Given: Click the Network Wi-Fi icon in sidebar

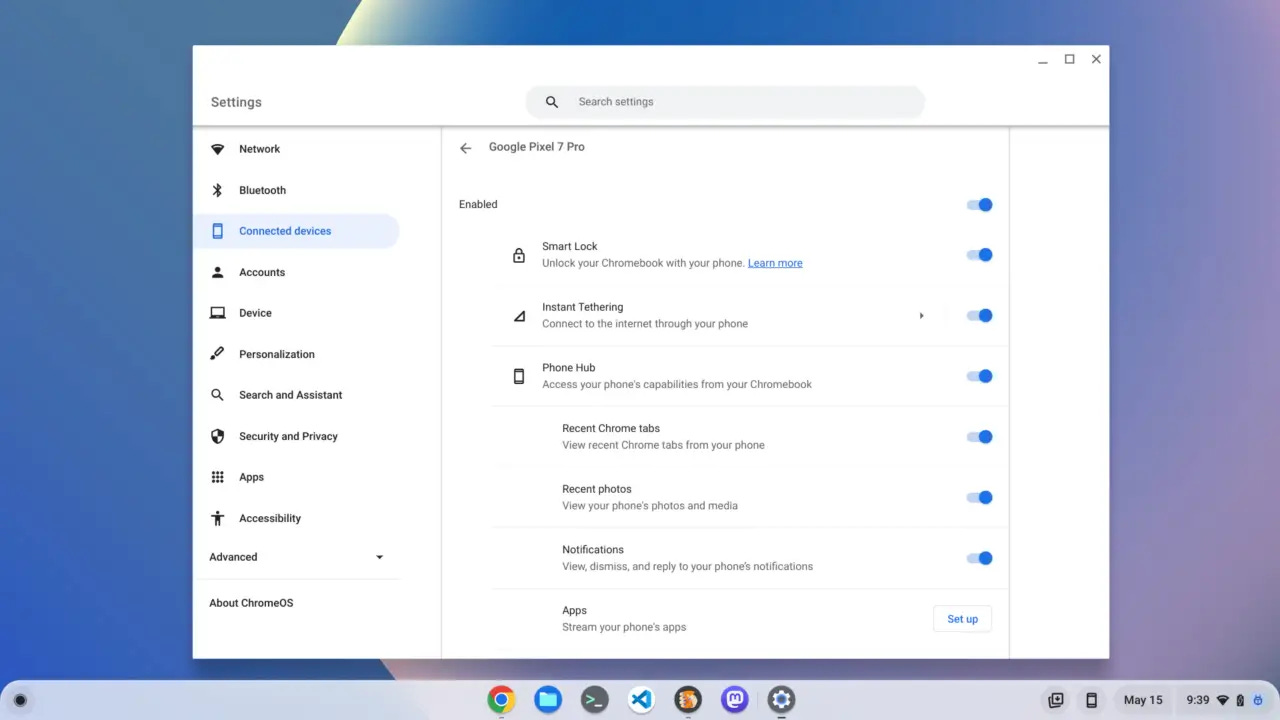Looking at the screenshot, I should [217, 149].
